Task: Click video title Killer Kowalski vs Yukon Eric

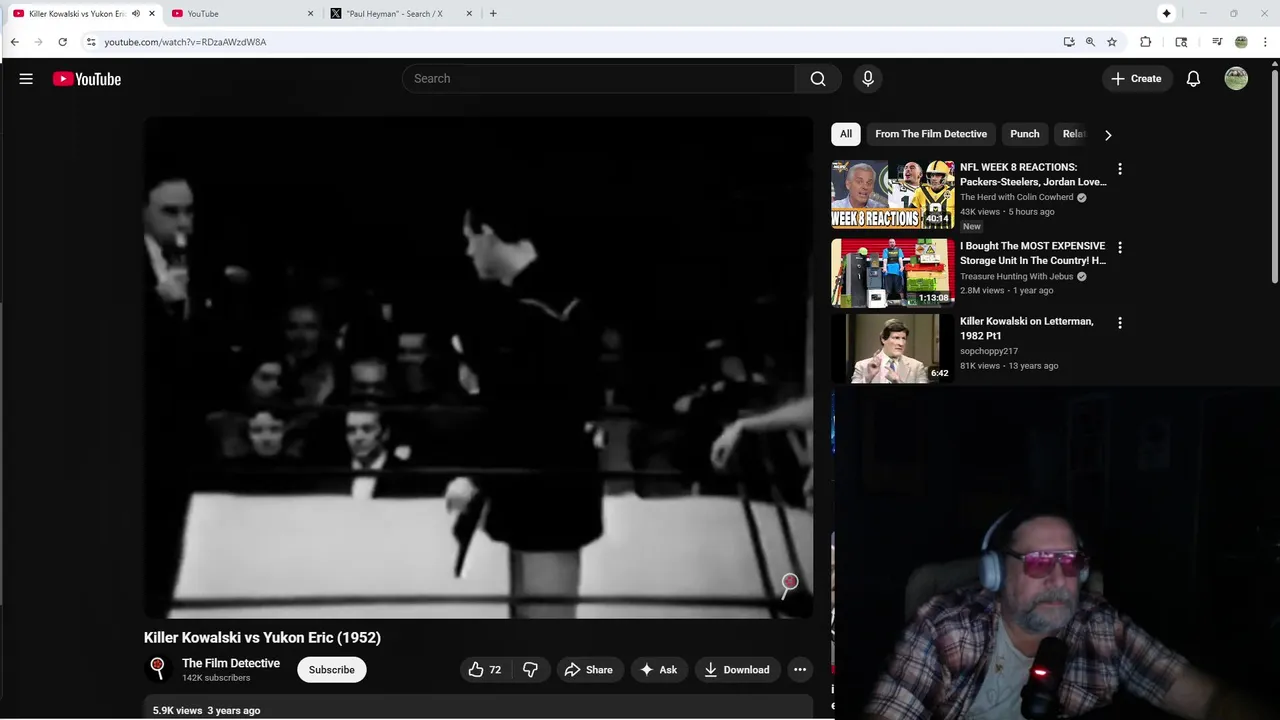Action: (x=262, y=637)
